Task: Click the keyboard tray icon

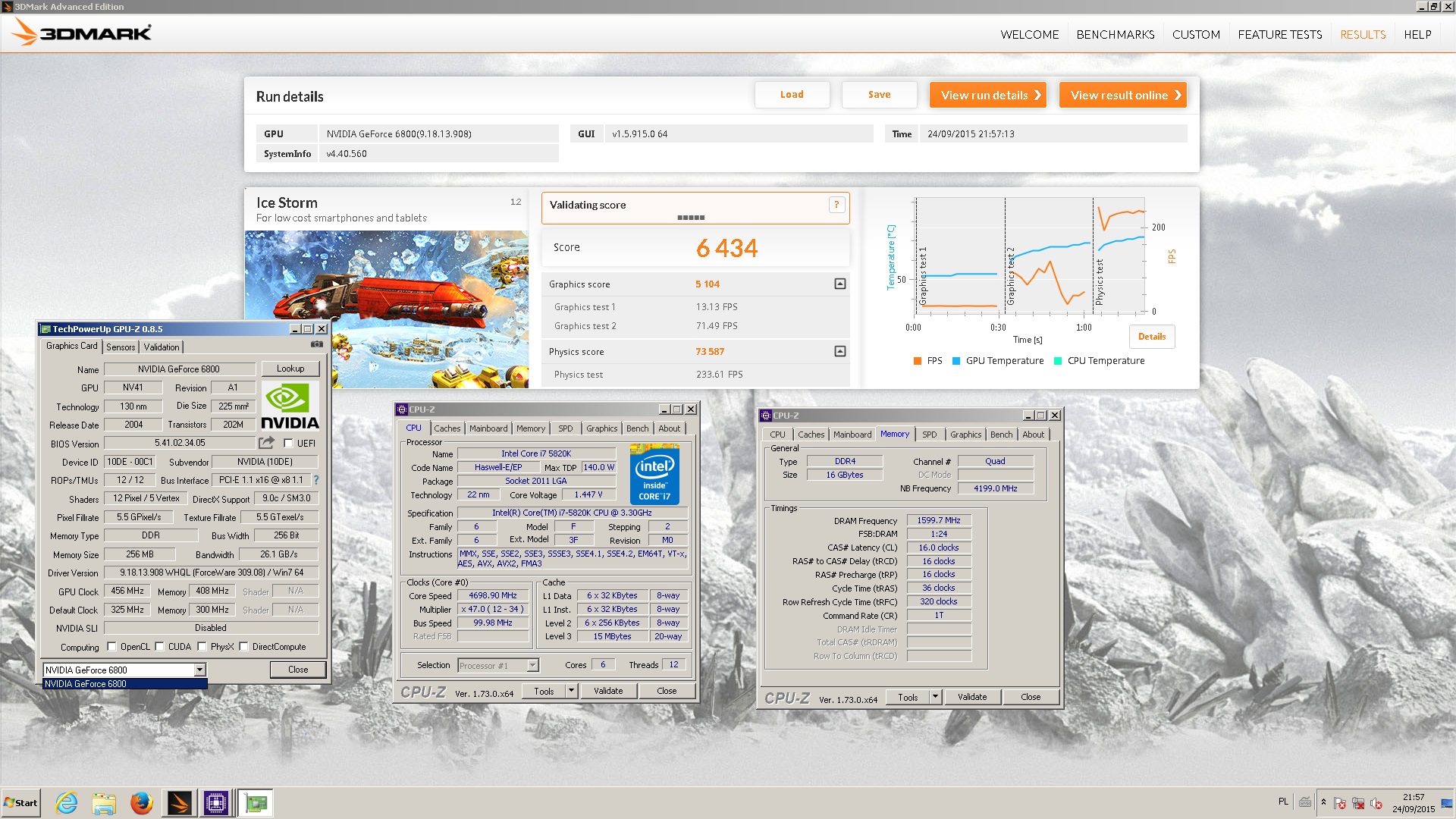Action: tap(1305, 802)
